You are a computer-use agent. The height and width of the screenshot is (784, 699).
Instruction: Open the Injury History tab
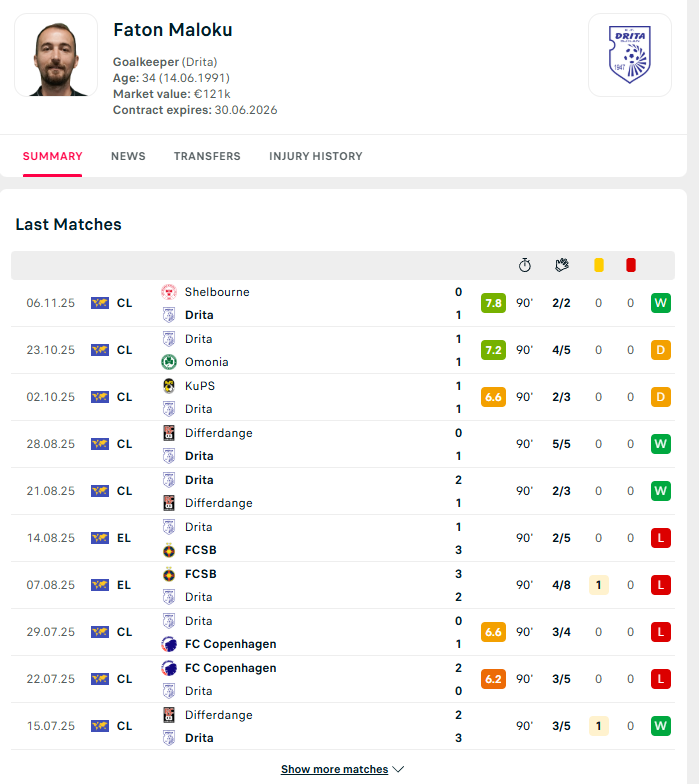[x=316, y=156]
